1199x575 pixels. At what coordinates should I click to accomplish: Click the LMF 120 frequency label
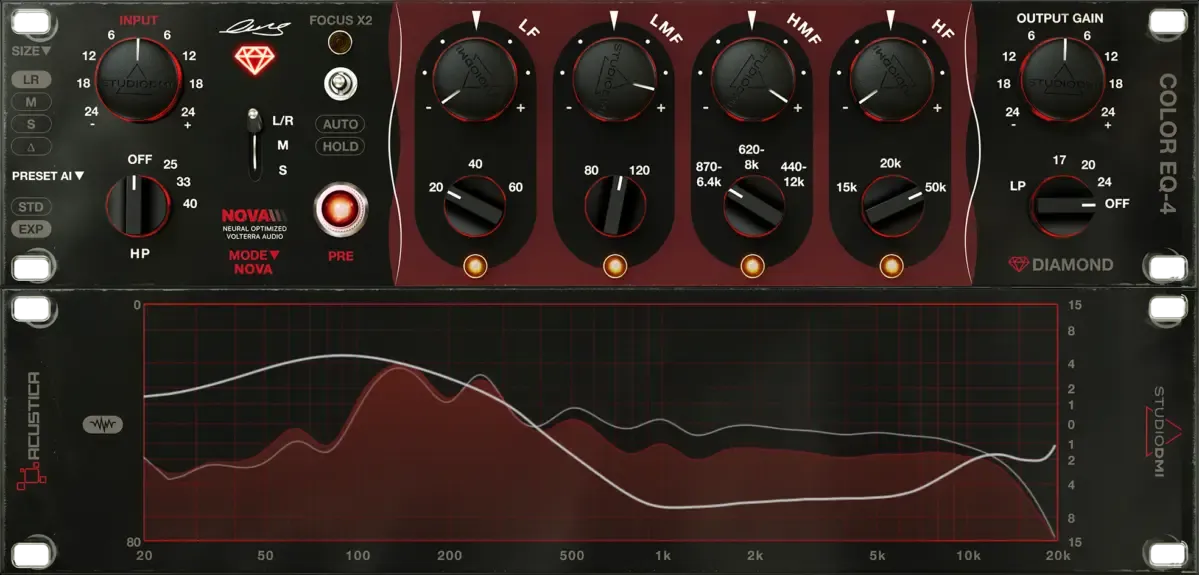click(x=638, y=171)
